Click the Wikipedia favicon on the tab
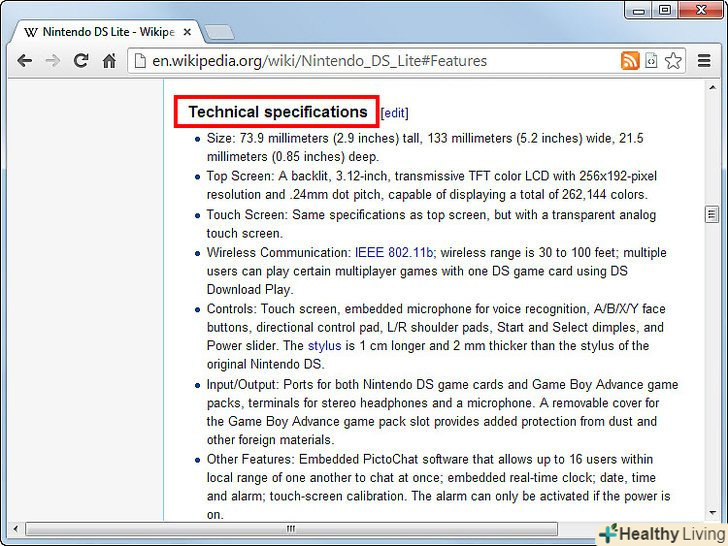 [x=30, y=32]
